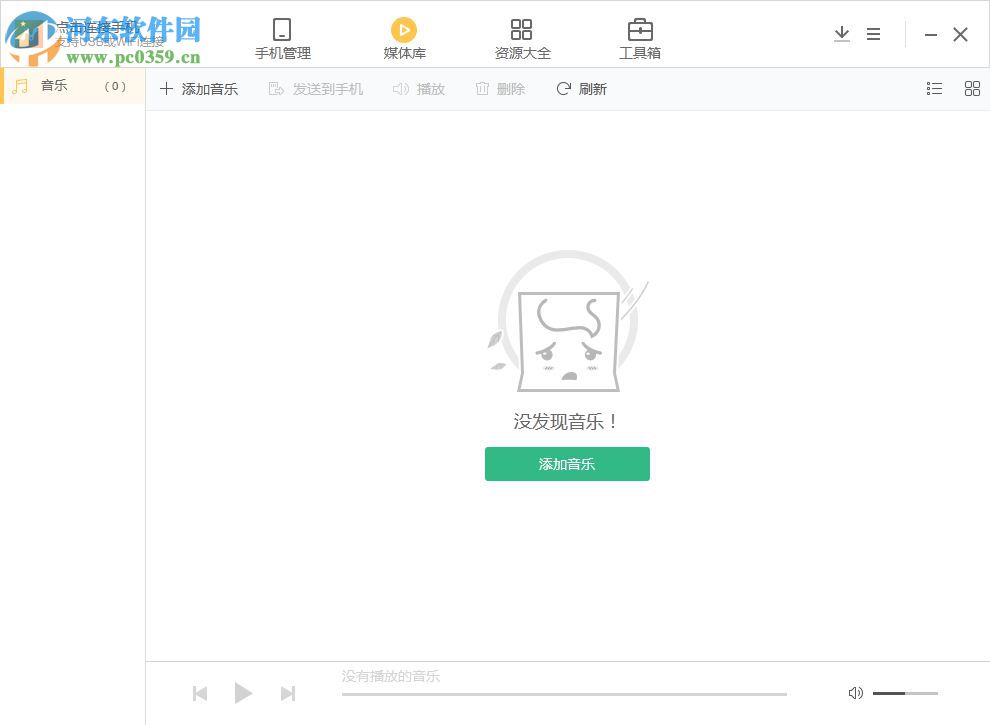Adjust the volume slider

click(x=905, y=693)
